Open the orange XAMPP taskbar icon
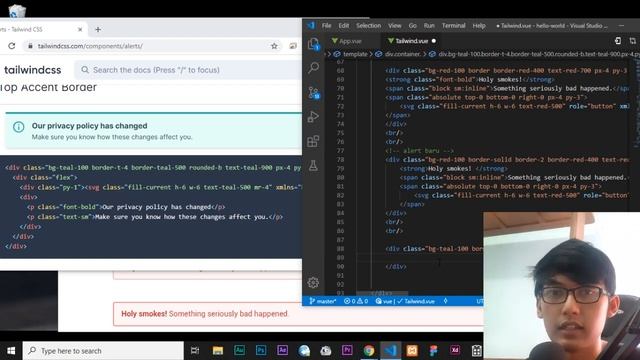This screenshot has width=640, height=360. tap(412, 351)
